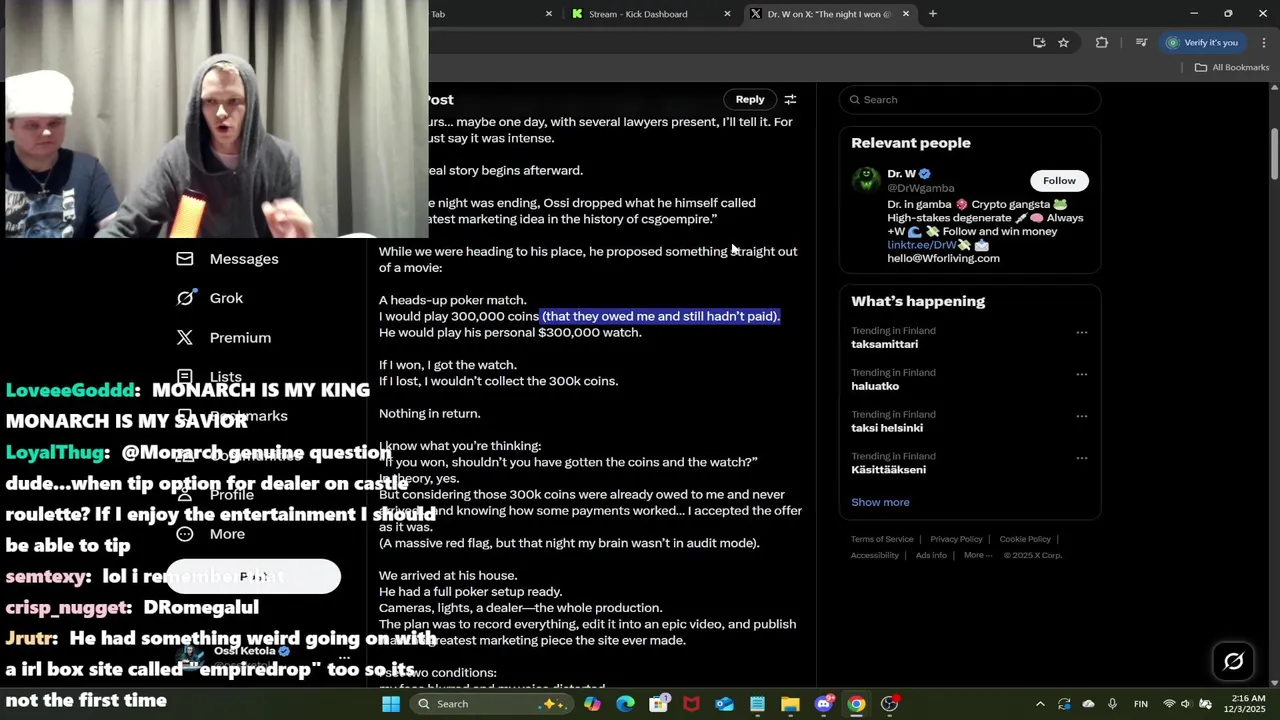Viewport: 1280px width, 720px height.
Task: Close the Kick Dashboard tab
Action: point(727,14)
